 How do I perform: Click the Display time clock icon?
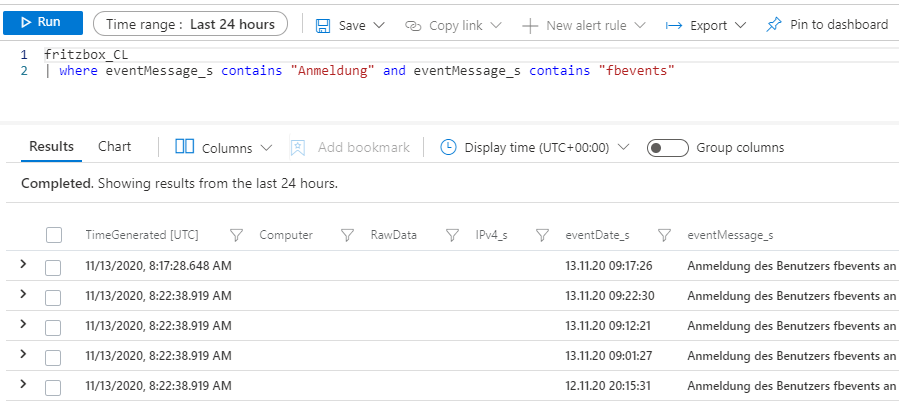pos(448,147)
